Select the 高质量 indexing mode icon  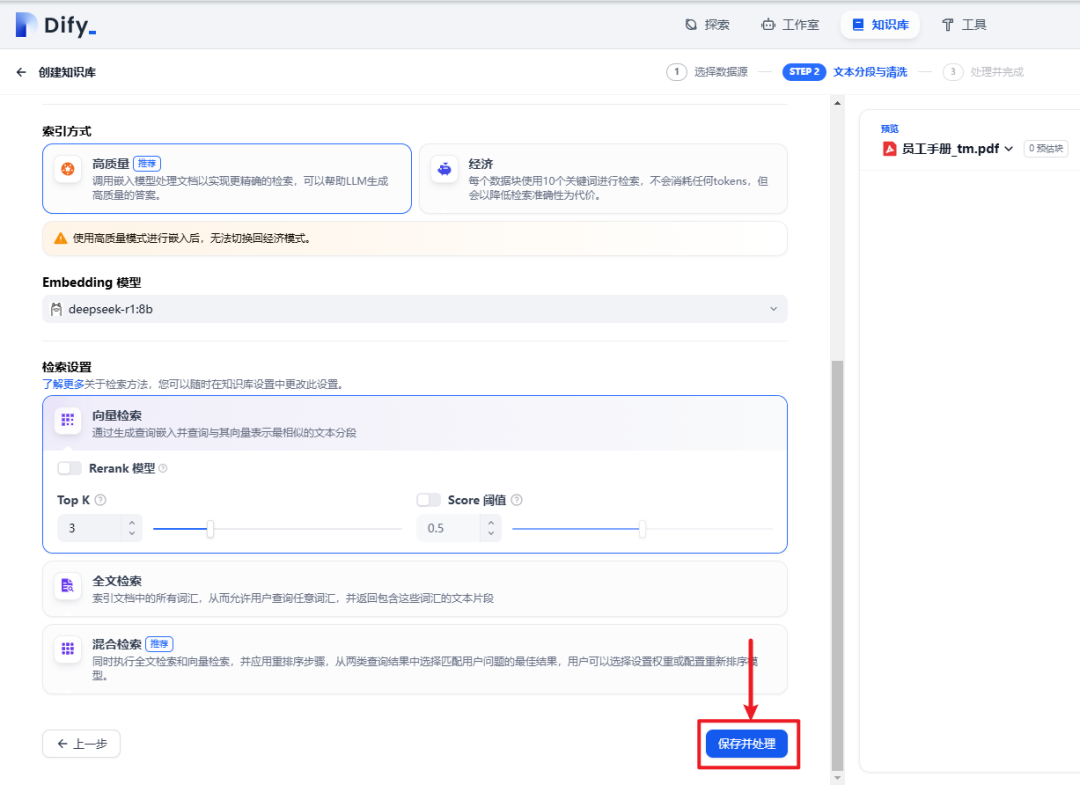66,170
